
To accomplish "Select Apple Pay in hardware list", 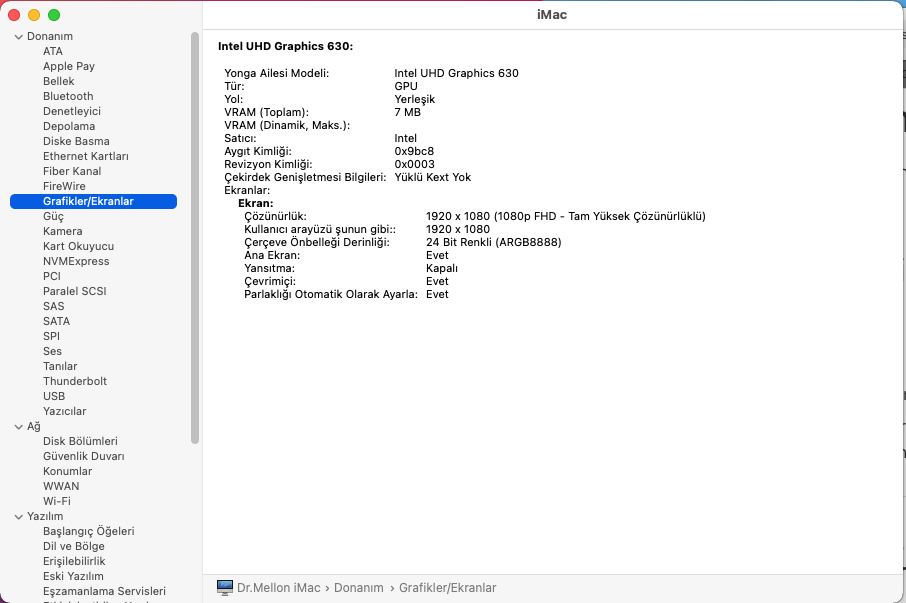I will (x=69, y=67).
